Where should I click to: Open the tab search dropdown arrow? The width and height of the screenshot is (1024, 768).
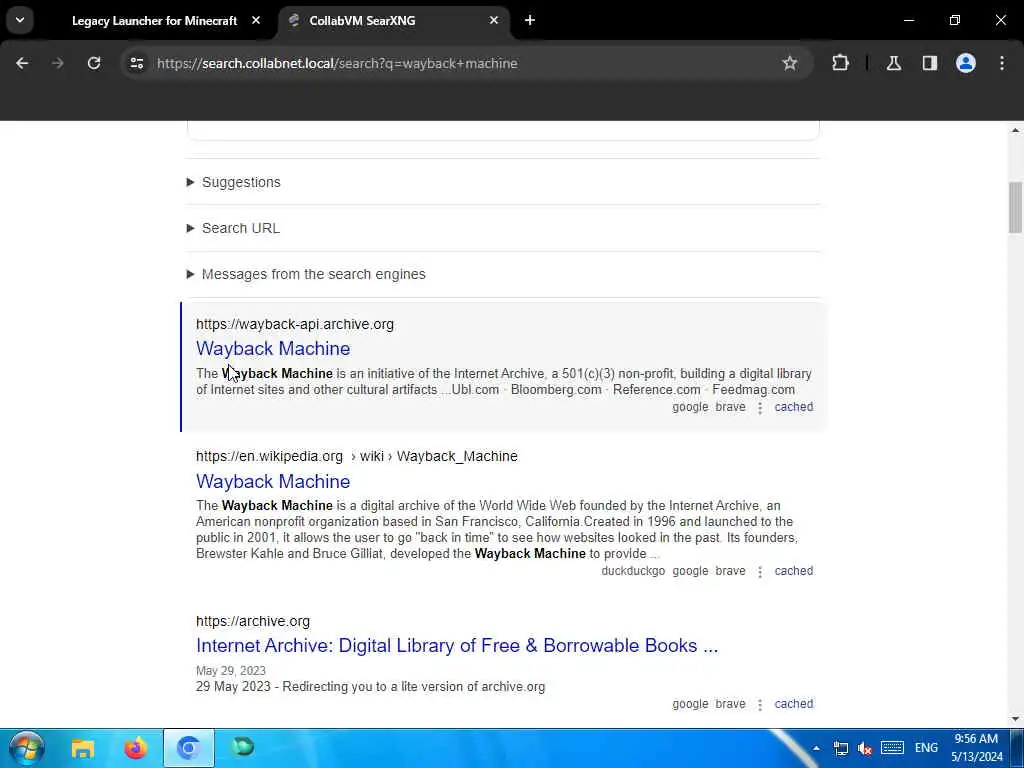(x=20, y=20)
